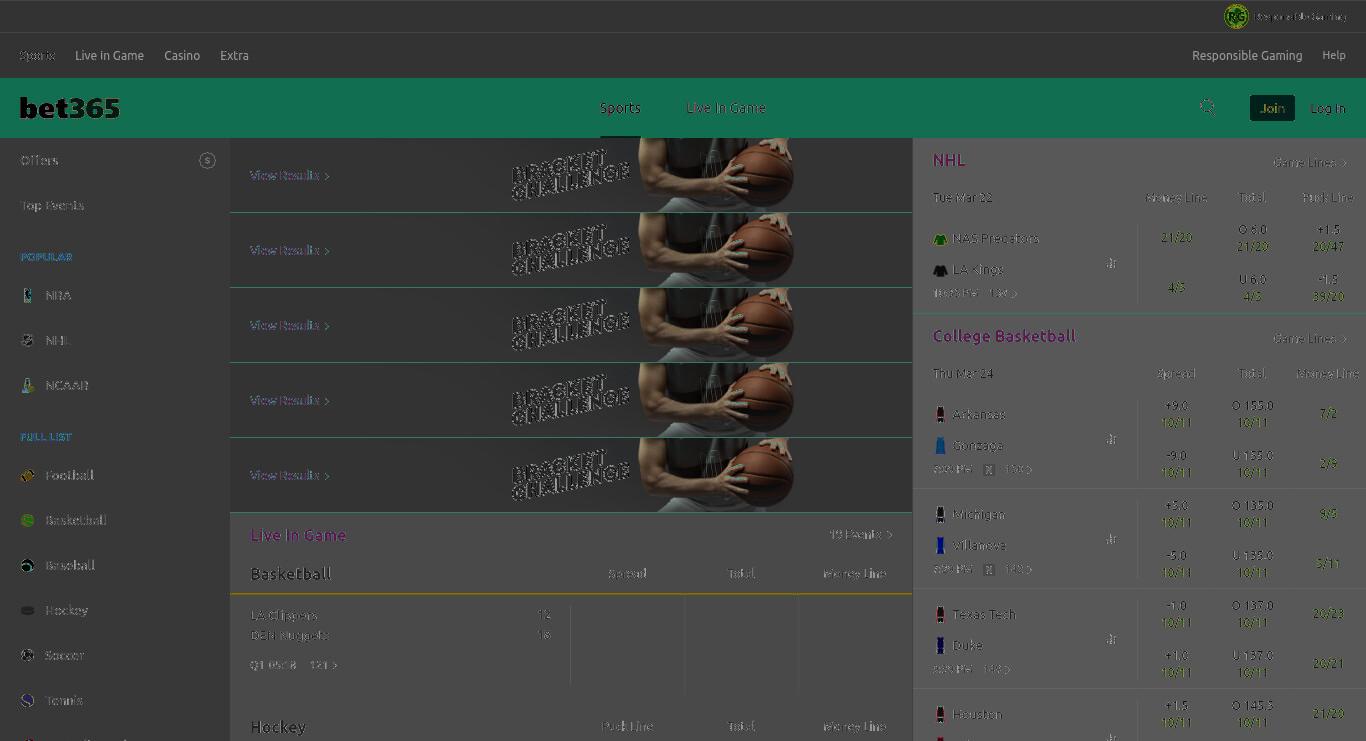Expand the Live In Game events count
Image resolution: width=1366 pixels, height=741 pixels.
(x=861, y=535)
